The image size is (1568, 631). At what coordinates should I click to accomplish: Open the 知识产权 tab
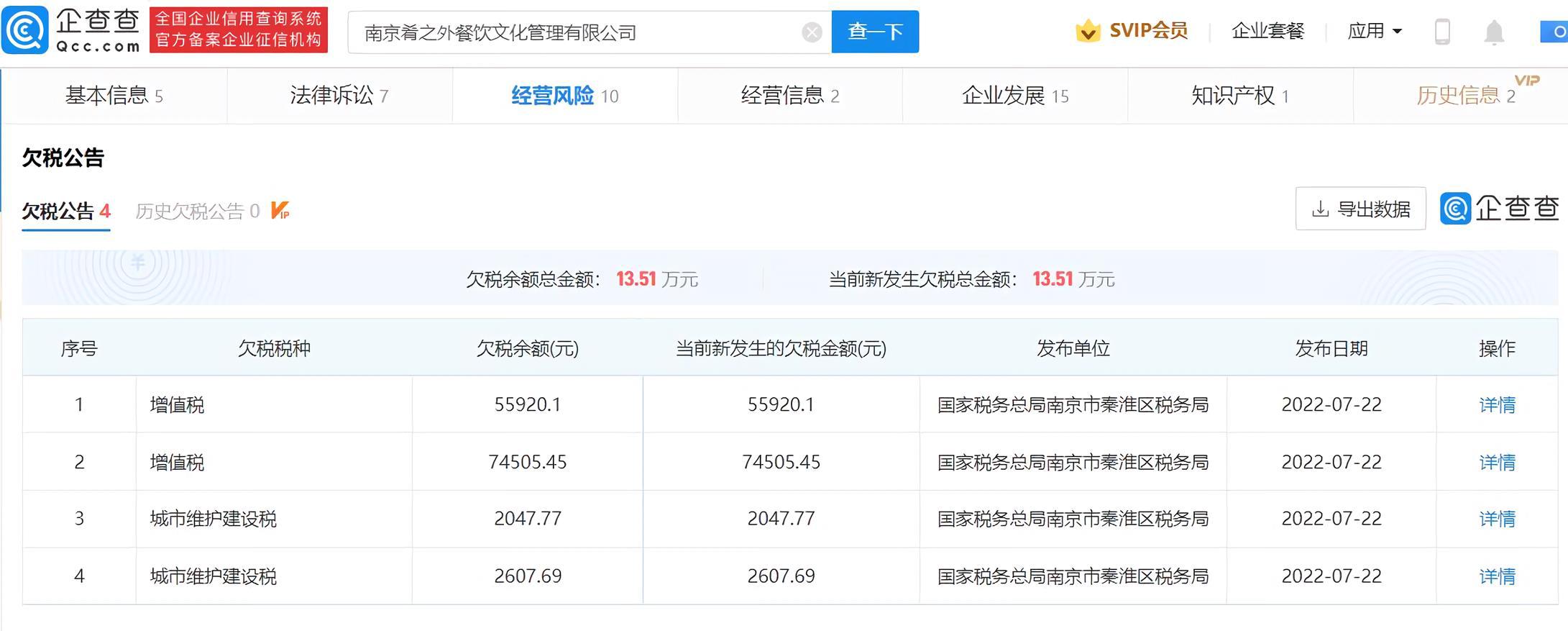click(1240, 96)
